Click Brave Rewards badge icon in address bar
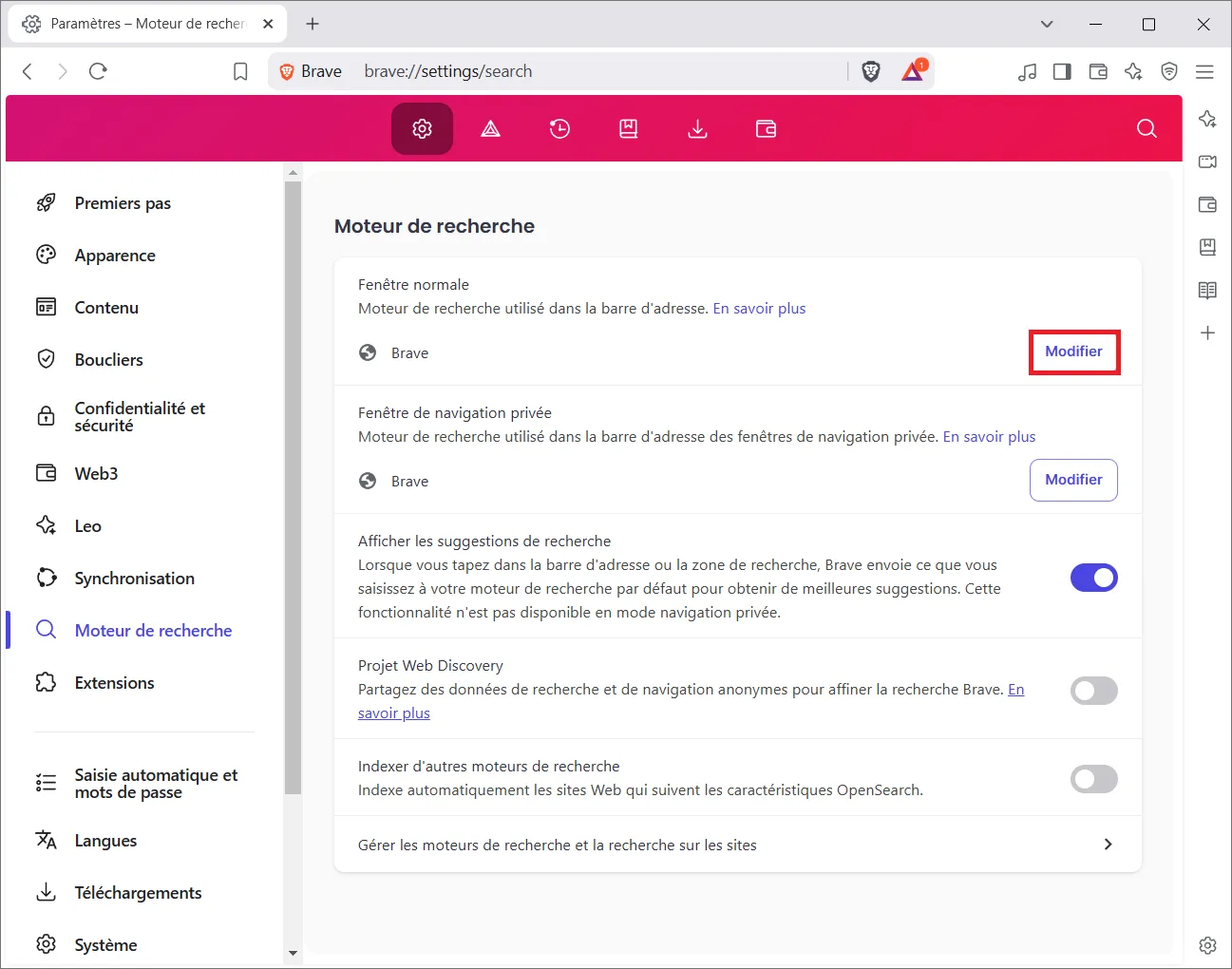The image size is (1232, 969). tap(913, 71)
